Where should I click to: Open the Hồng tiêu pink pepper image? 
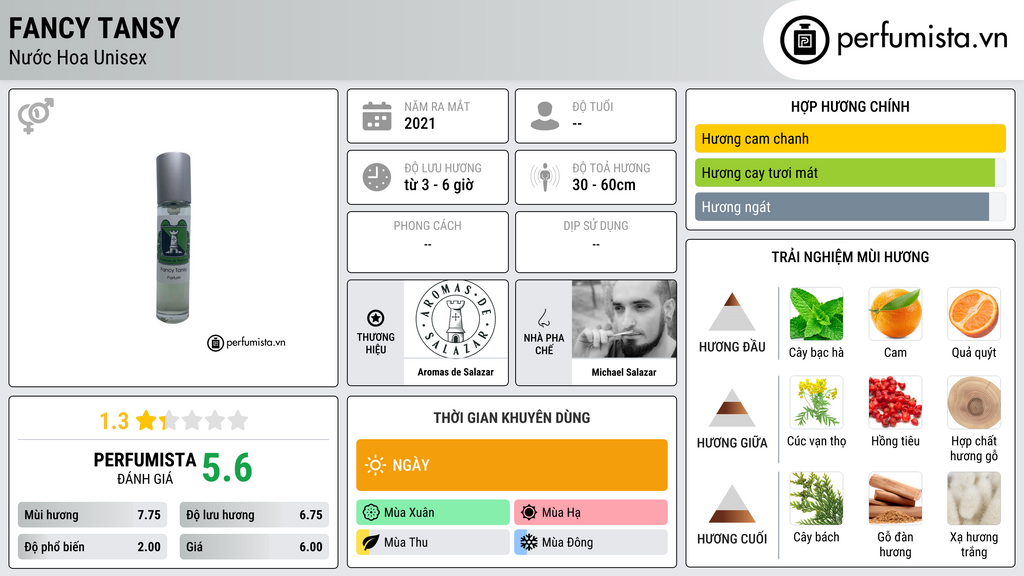pyautogui.click(x=895, y=402)
